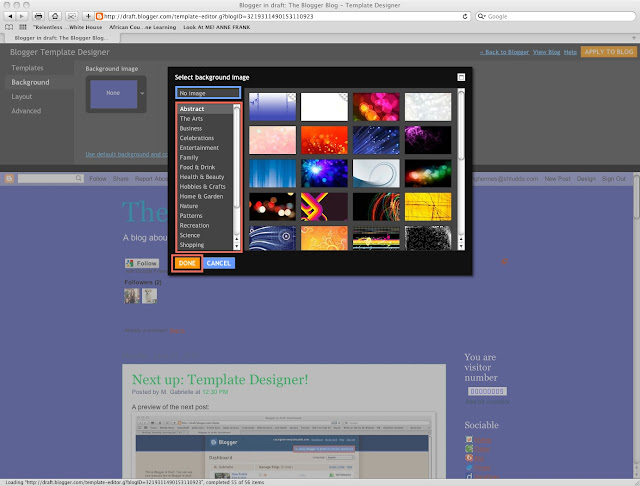Click the add bookmark plus button
Screen dimensions: 640x486
click(x=88, y=16)
